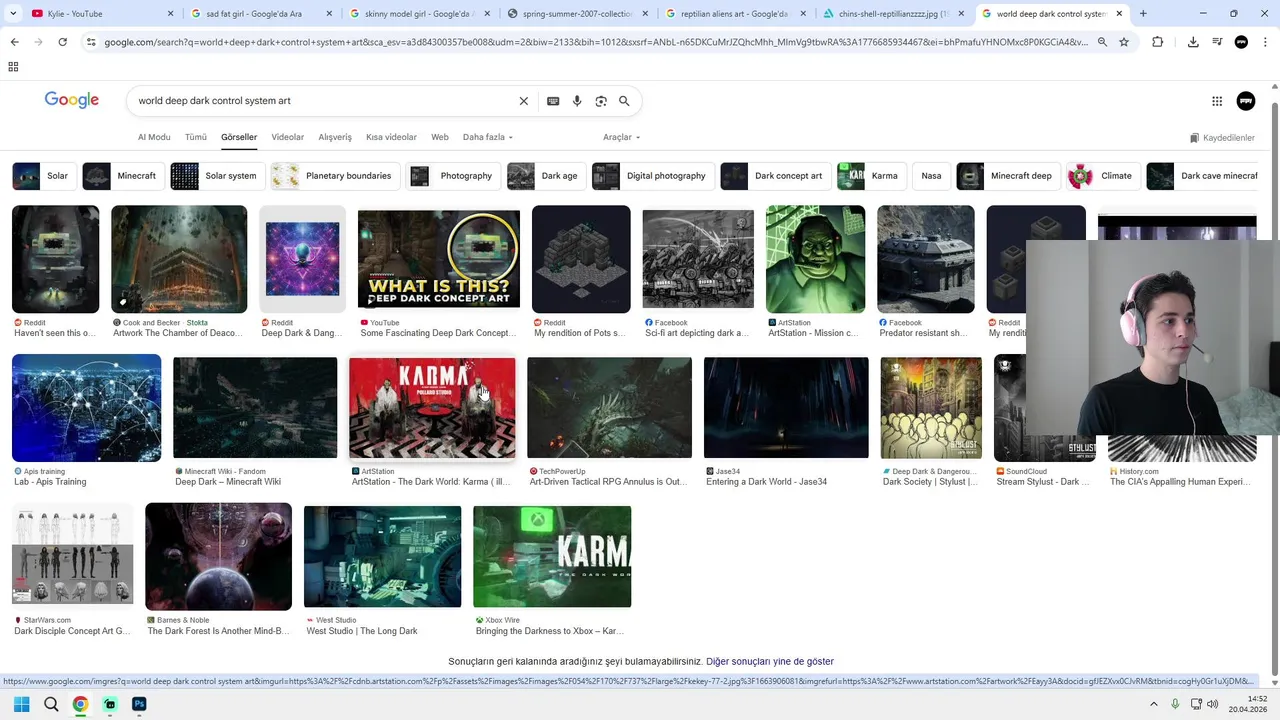The width and height of the screenshot is (1280, 720).
Task: Open the Chrome apps grid in the bookmarks bar
Action: click(x=13, y=67)
